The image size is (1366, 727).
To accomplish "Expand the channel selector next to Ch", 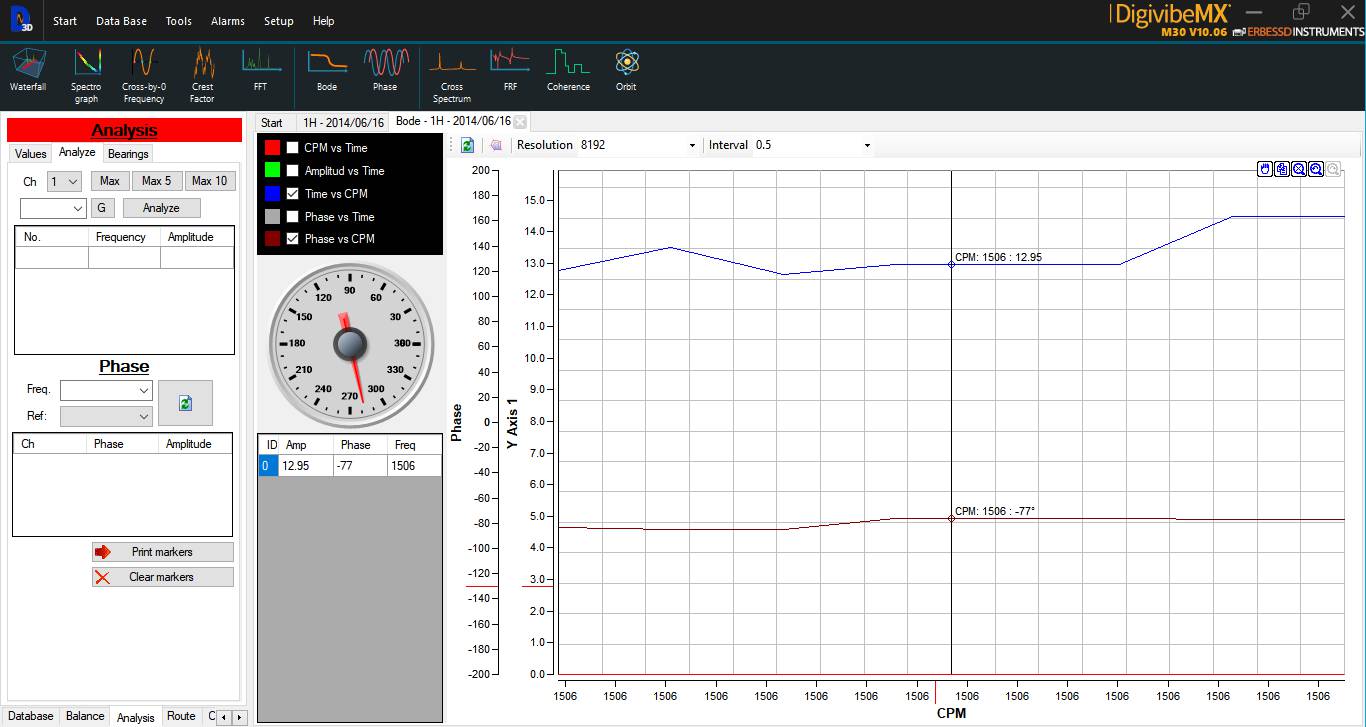I will pos(73,181).
